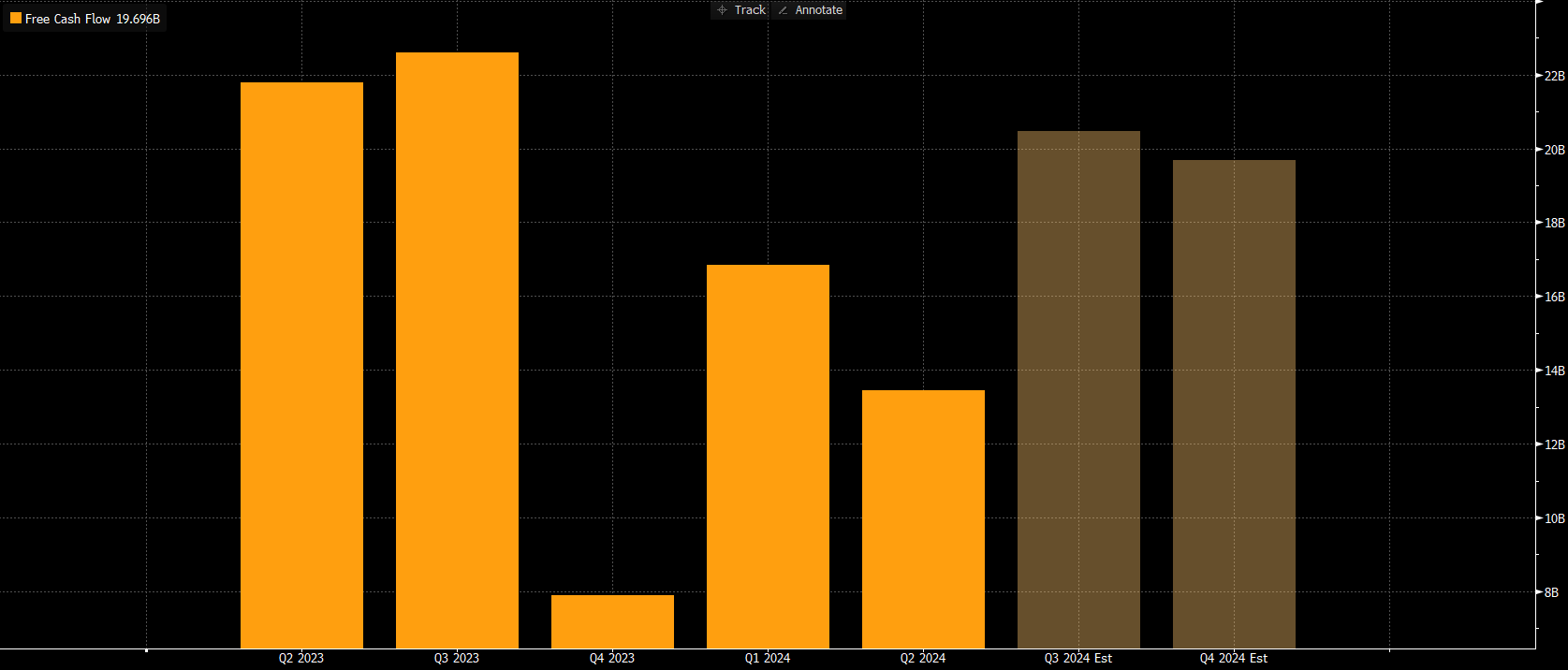This screenshot has width=1568, height=670.
Task: Select the Q2 2024 bar
Action: (x=923, y=519)
